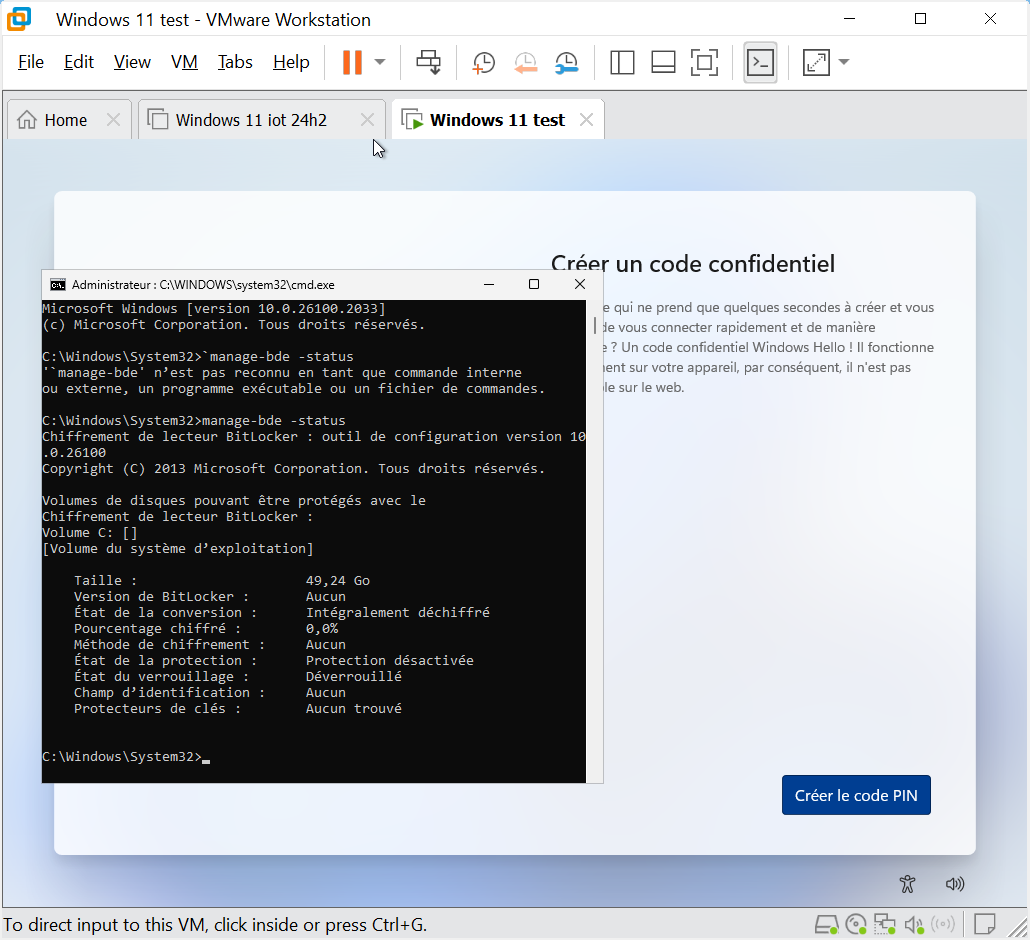The image size is (1030, 940).
Task: Select the Windows 11 test tab
Action: pyautogui.click(x=497, y=120)
